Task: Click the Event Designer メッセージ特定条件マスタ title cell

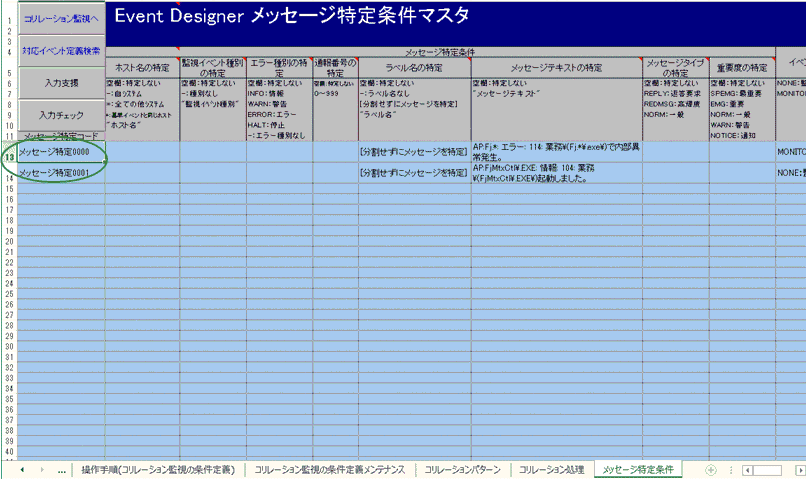Action: click(x=455, y=24)
